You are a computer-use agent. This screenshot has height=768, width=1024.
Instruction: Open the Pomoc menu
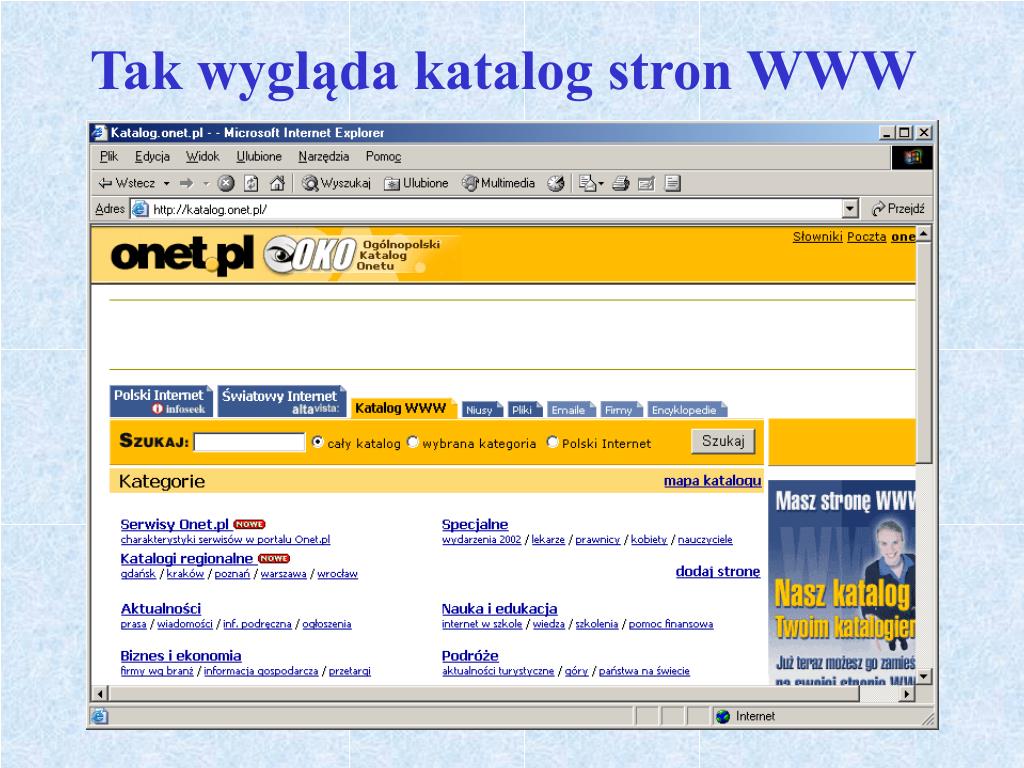point(383,157)
